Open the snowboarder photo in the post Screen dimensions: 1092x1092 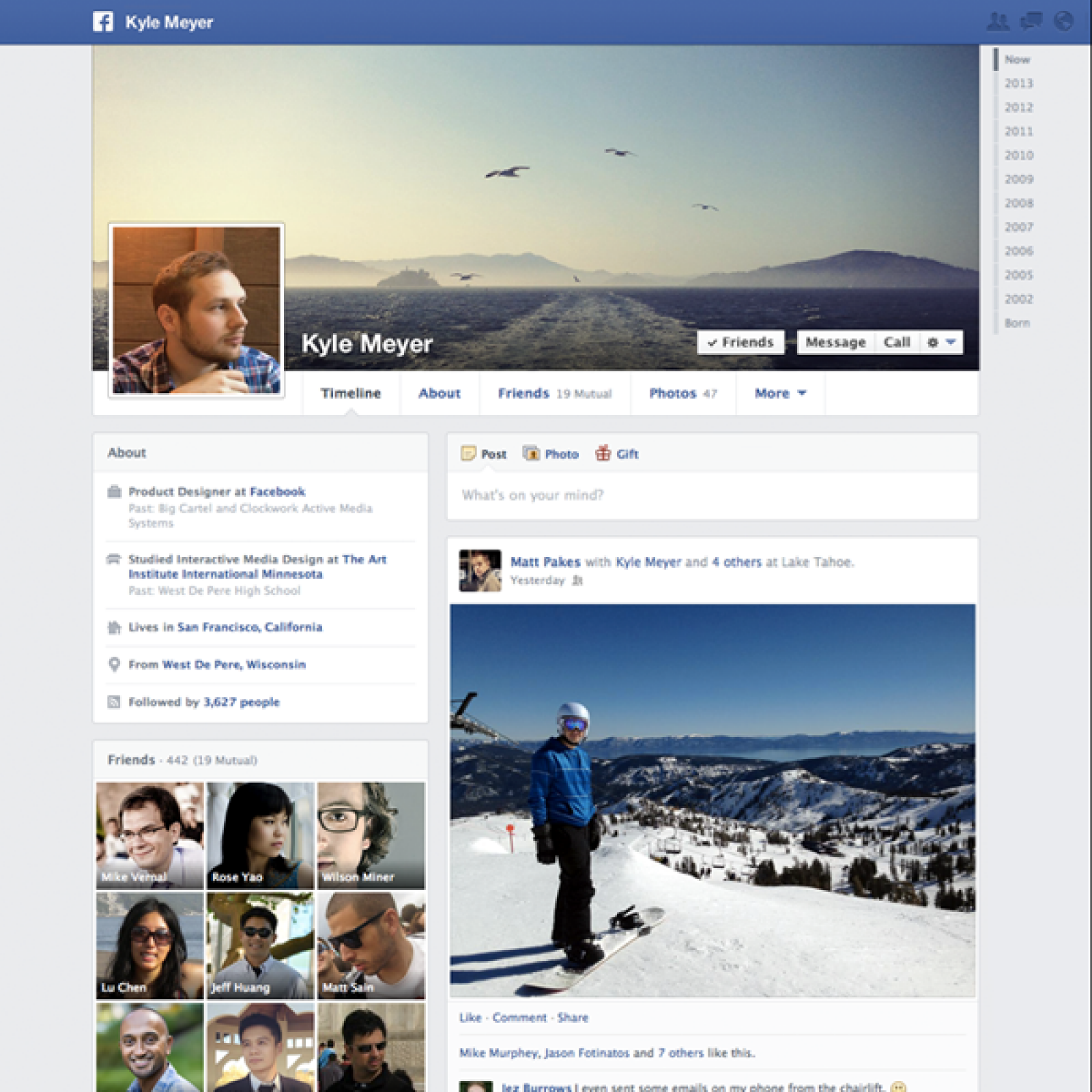[x=713, y=801]
